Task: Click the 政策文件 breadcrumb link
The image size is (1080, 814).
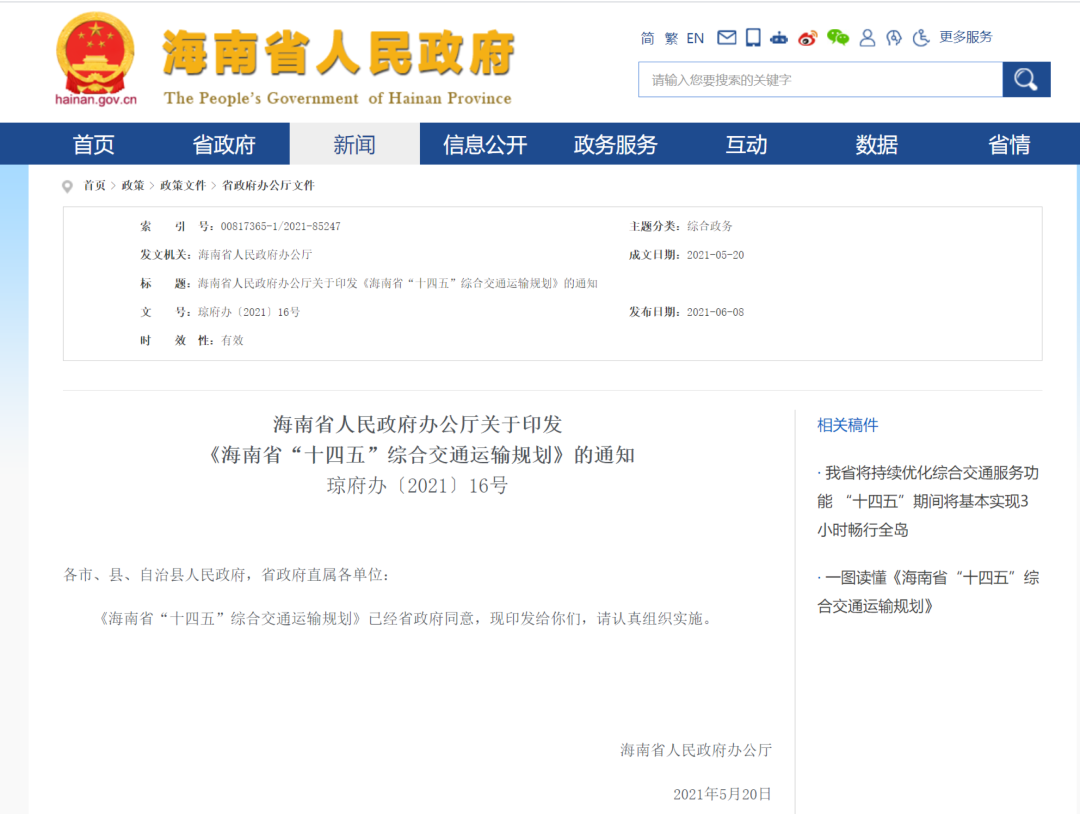Action: (x=183, y=186)
